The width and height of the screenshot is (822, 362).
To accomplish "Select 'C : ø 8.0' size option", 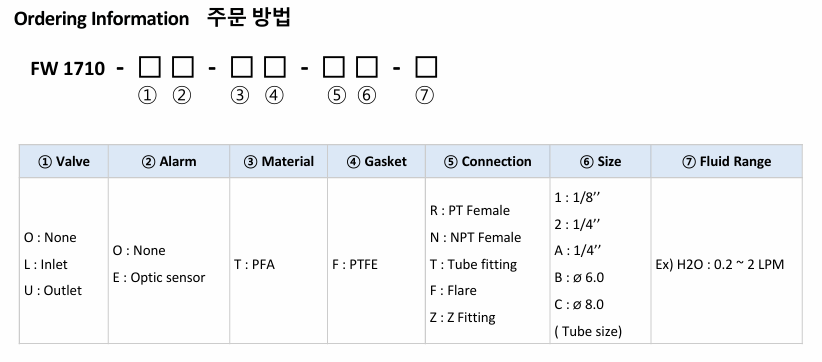I will coord(579,304).
